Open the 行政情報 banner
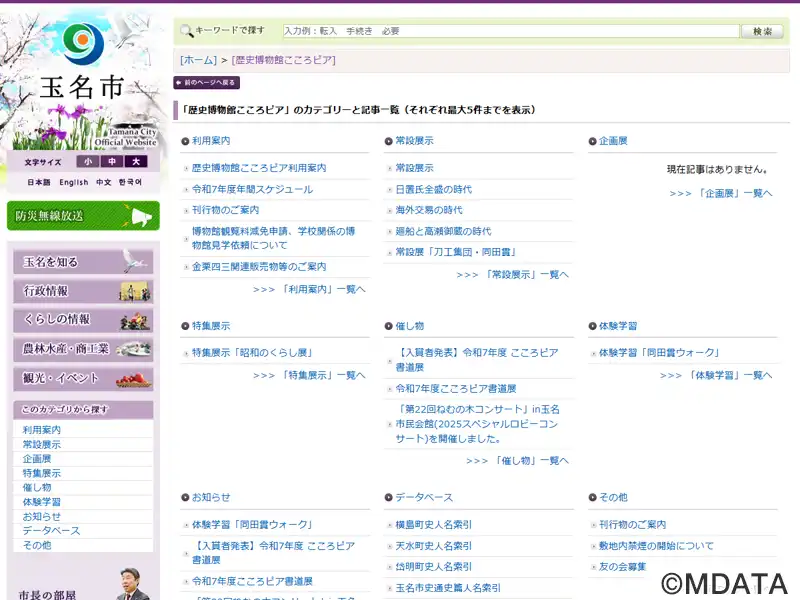 (x=83, y=291)
